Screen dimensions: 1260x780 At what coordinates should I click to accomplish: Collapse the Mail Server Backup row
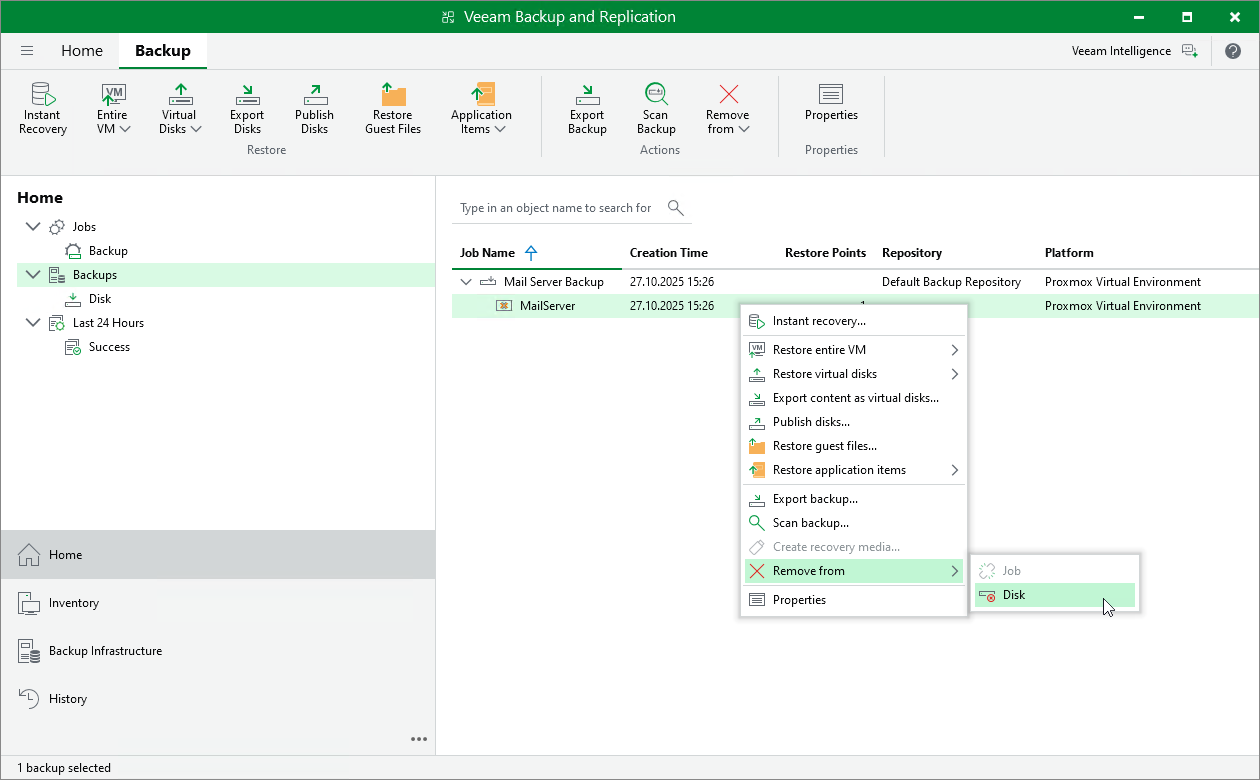pyautogui.click(x=466, y=282)
